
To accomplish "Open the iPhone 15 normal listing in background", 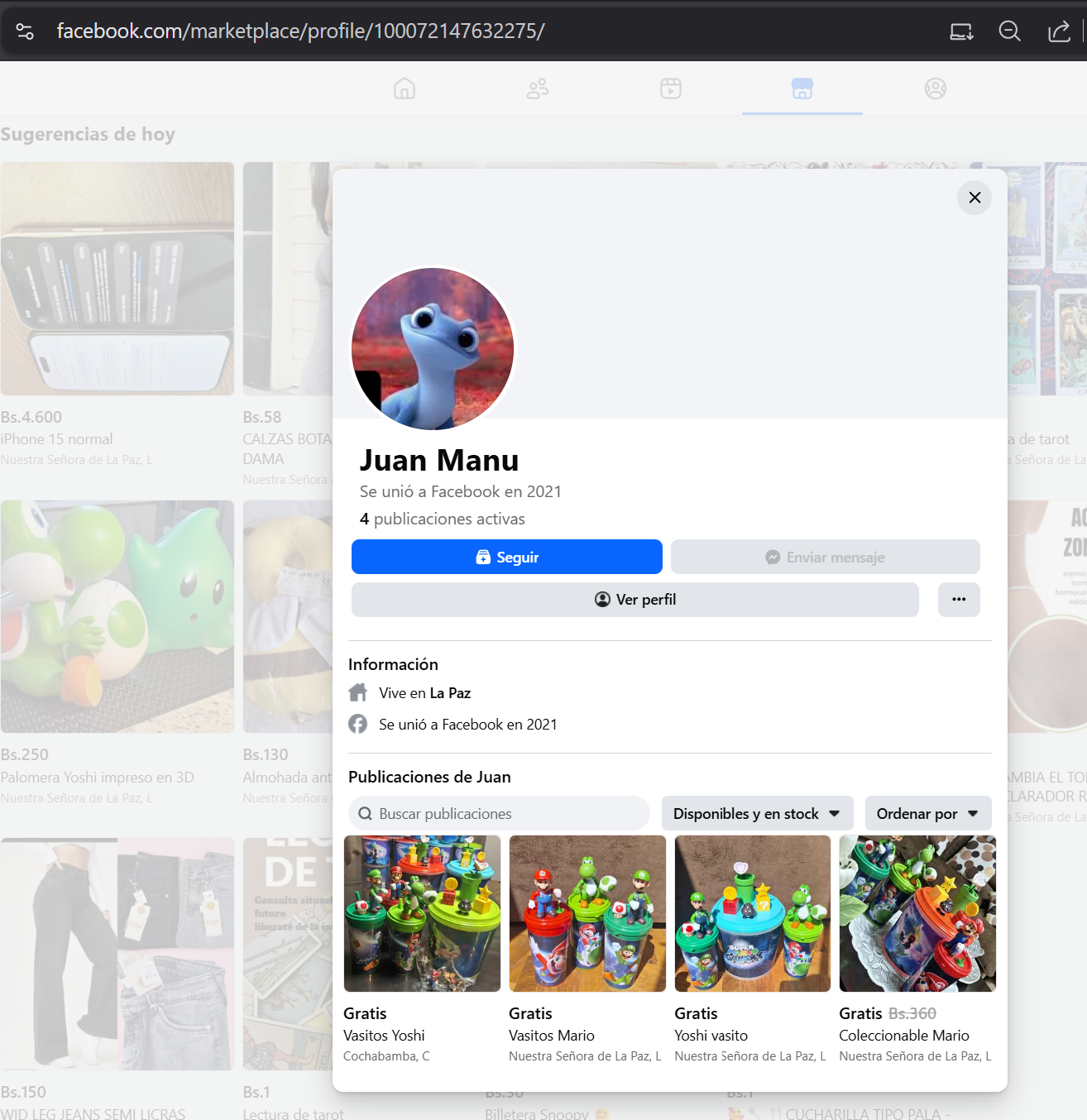I will click(117, 278).
